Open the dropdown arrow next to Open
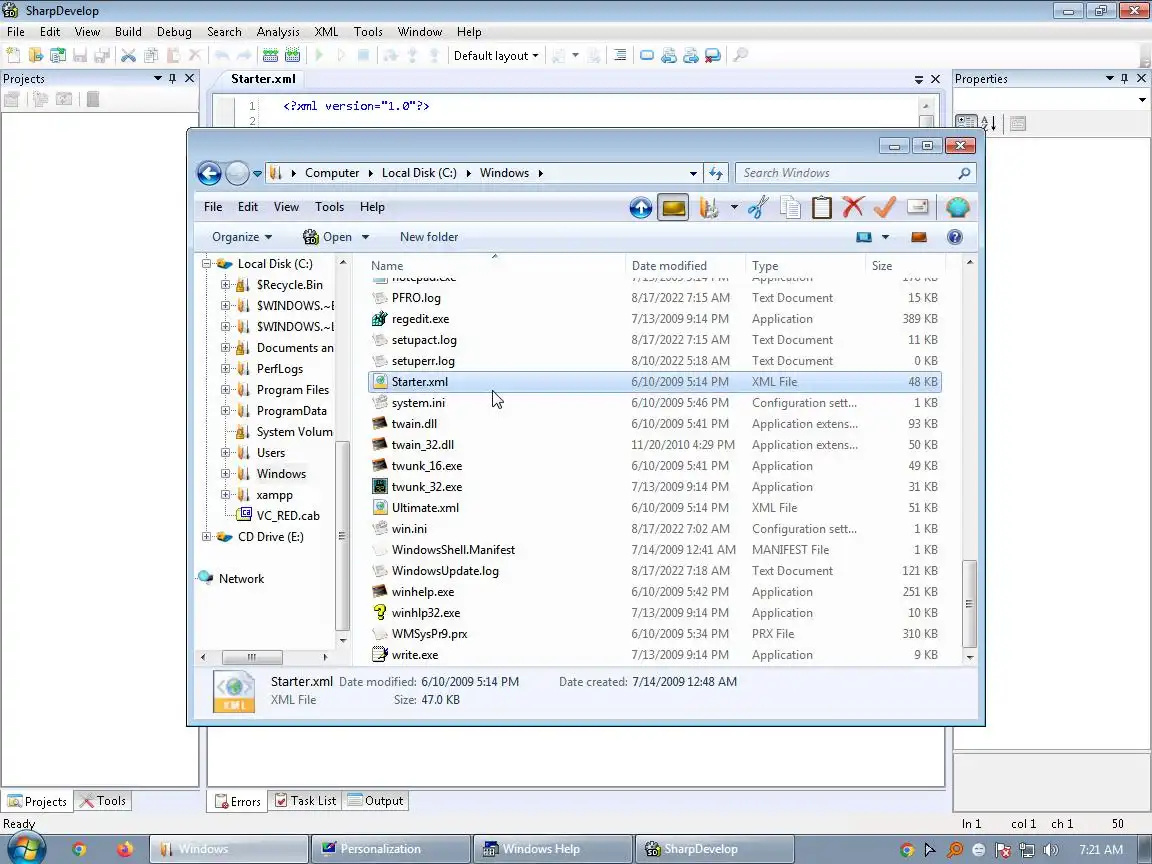 365,237
